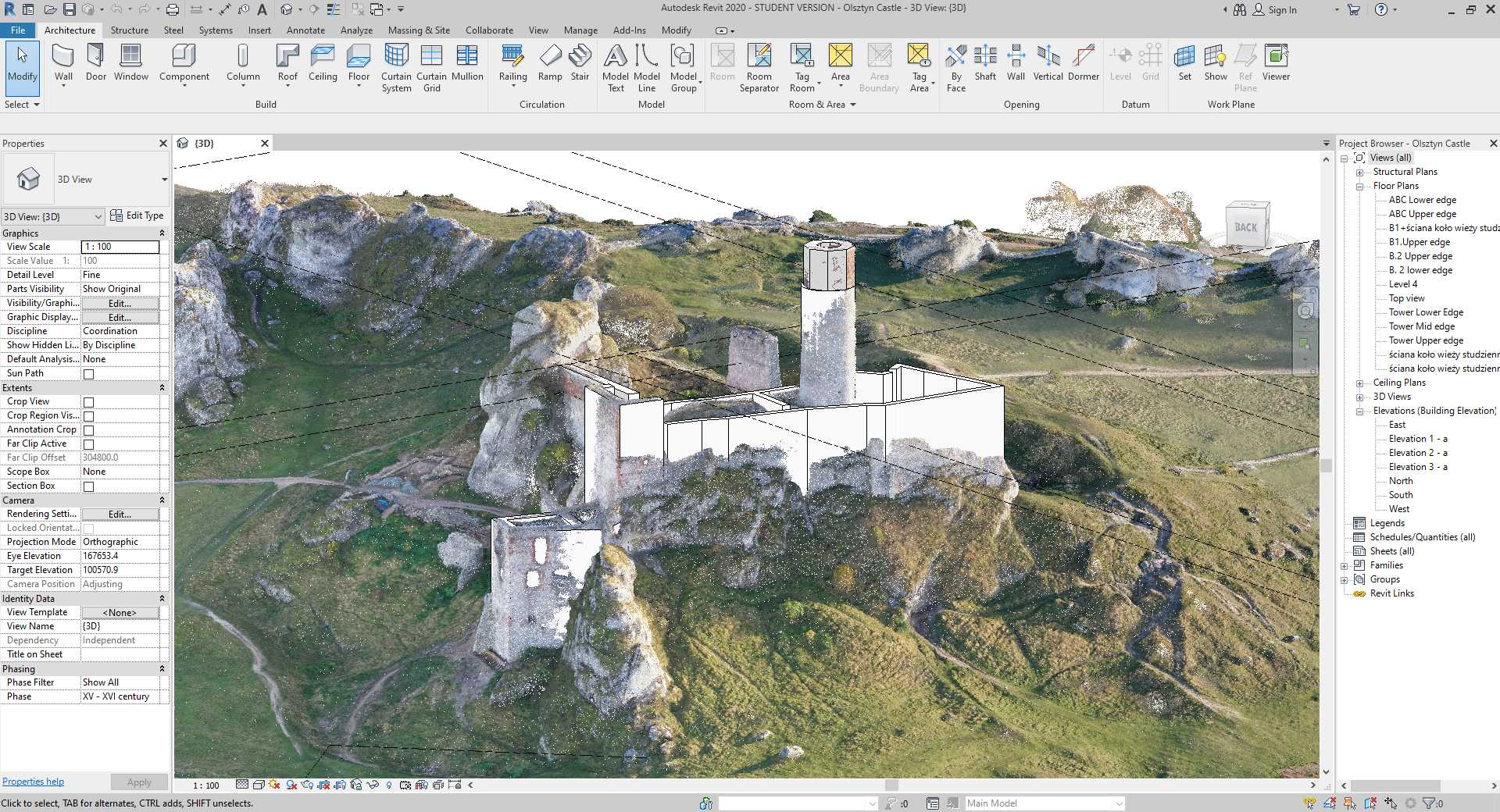1500x812 pixels.
Task: Select the Curtain System tool
Action: tap(396, 68)
